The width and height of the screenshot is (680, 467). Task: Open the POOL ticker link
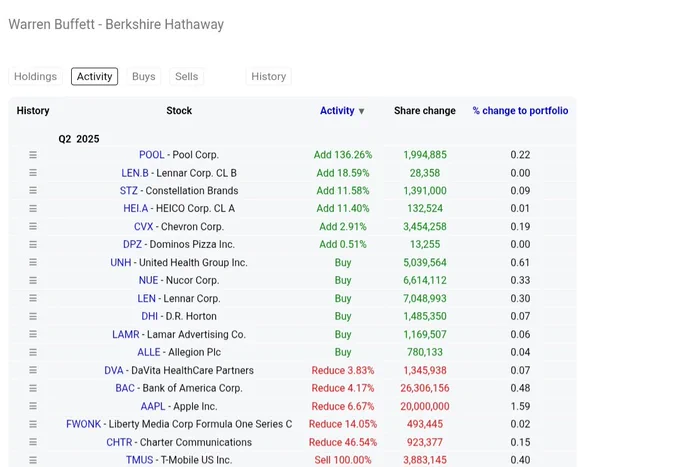[x=151, y=155]
